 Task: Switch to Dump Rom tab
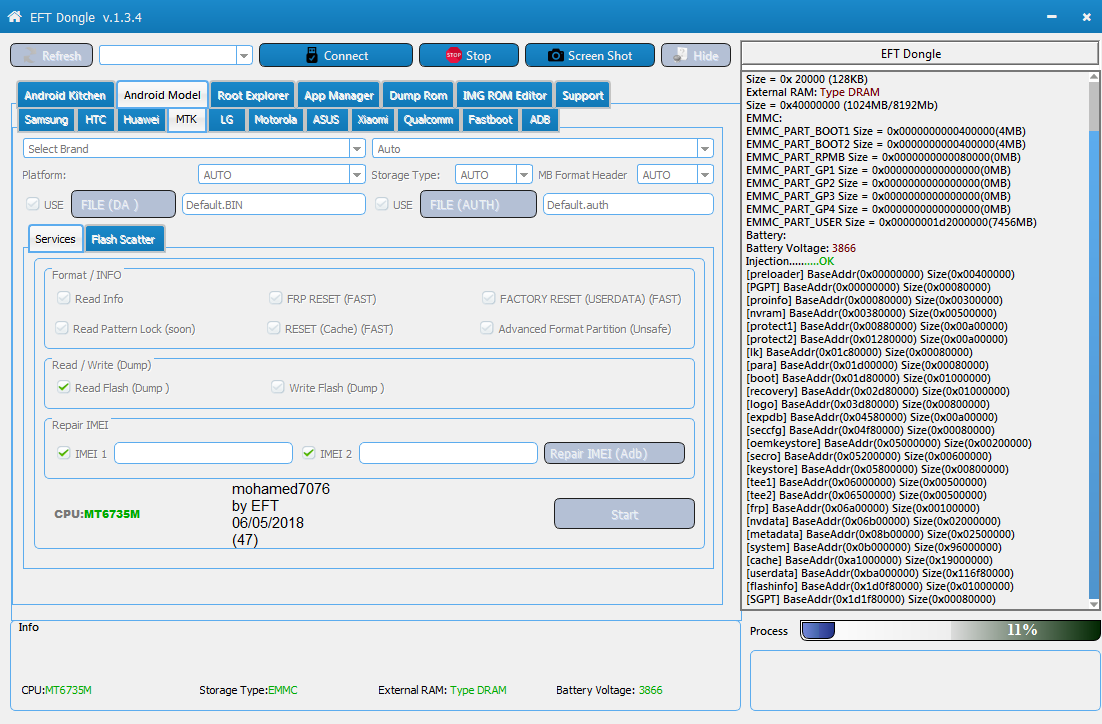pyautogui.click(x=418, y=96)
